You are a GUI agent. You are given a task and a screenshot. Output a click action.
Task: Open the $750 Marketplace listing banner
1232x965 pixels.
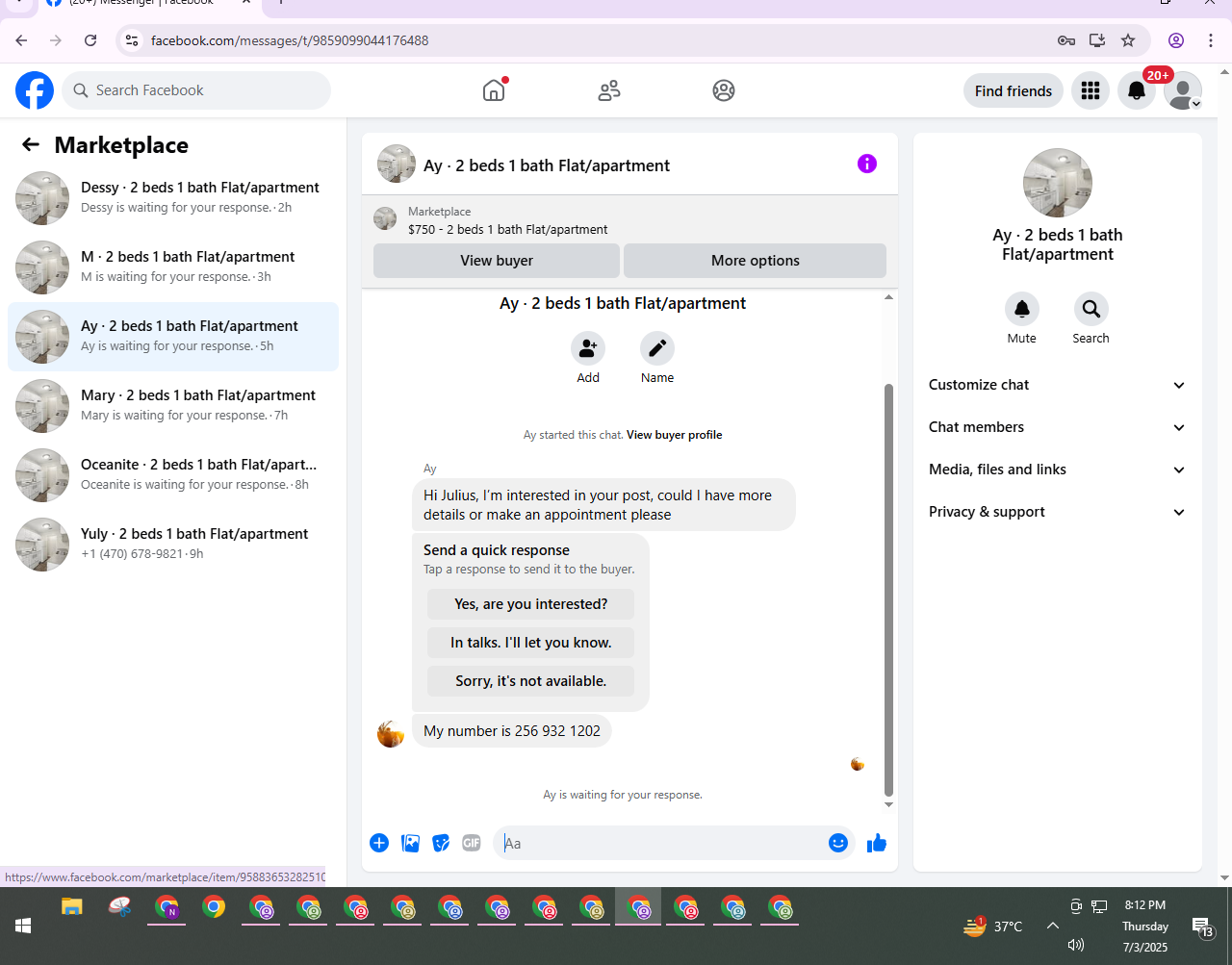coord(629,220)
